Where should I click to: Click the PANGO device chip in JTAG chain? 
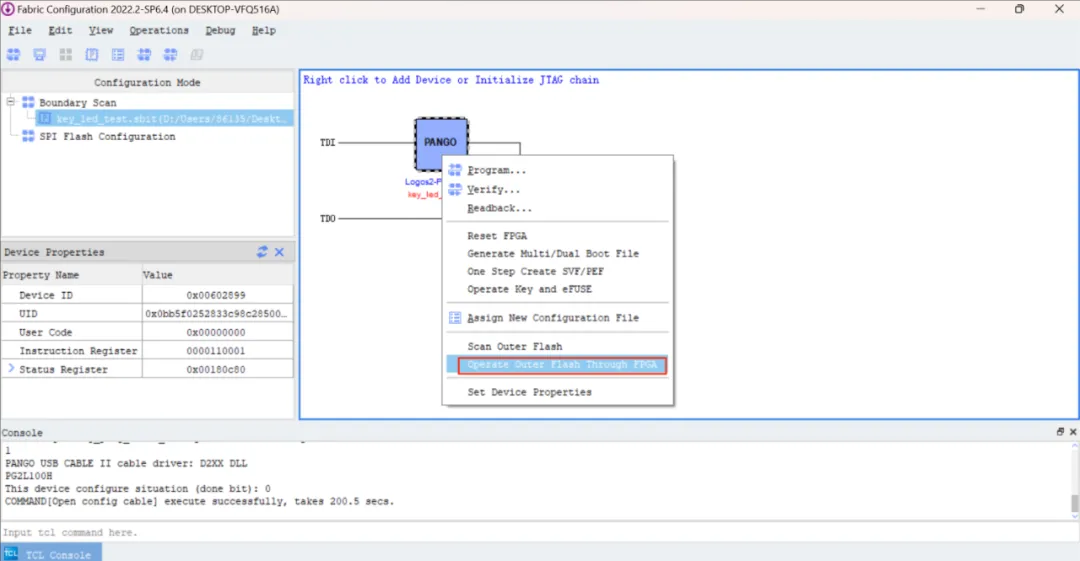[x=441, y=143]
